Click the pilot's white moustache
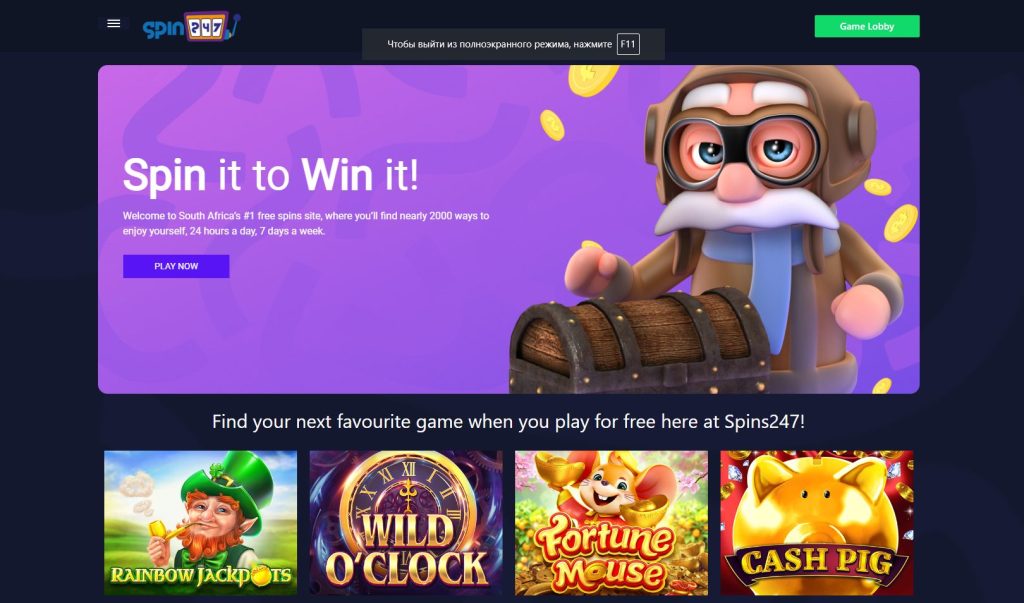1024x603 pixels. (x=744, y=208)
